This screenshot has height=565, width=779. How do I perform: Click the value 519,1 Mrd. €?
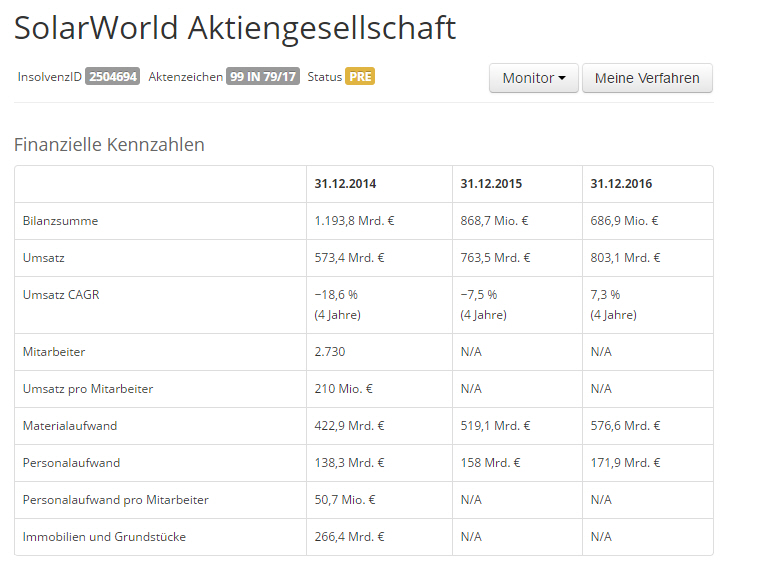pyautogui.click(x=495, y=426)
